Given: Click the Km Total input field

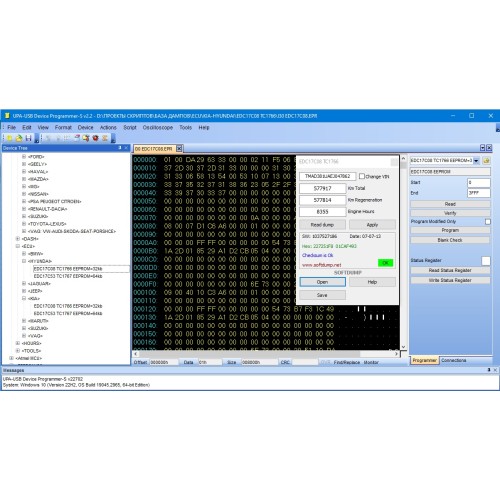Looking at the screenshot, I should point(322,188).
